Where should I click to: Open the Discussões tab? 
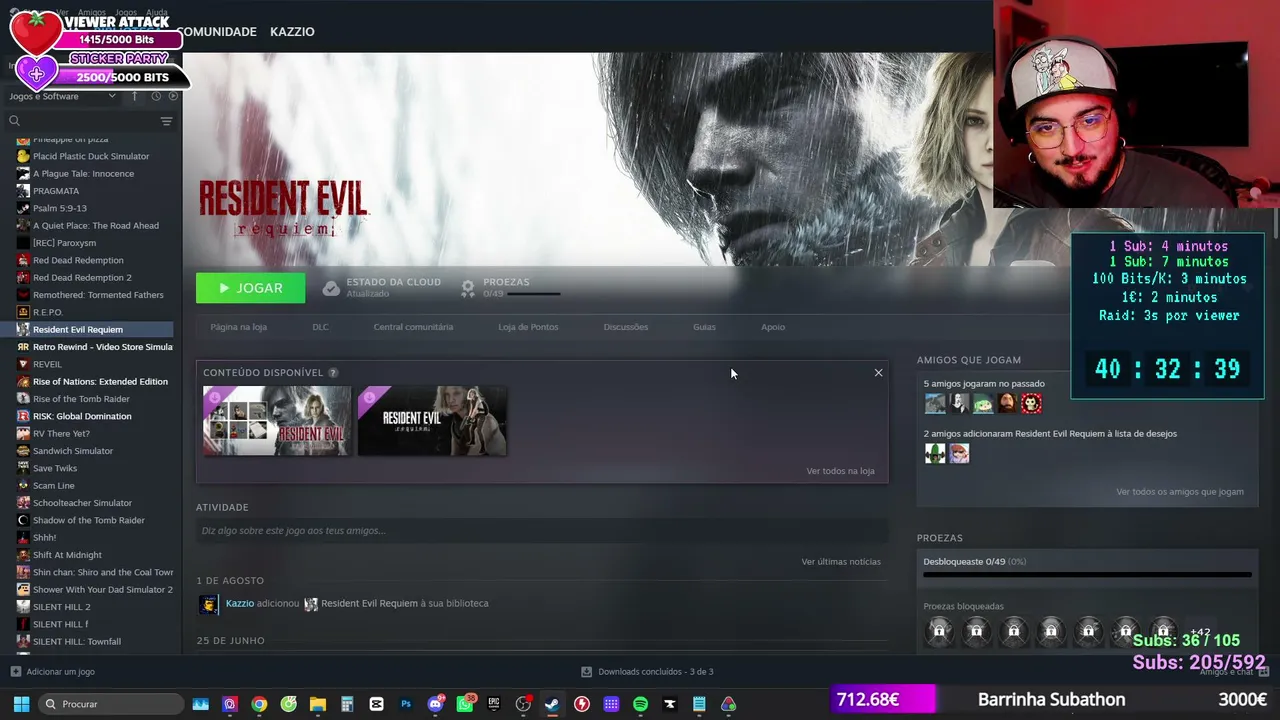click(626, 327)
